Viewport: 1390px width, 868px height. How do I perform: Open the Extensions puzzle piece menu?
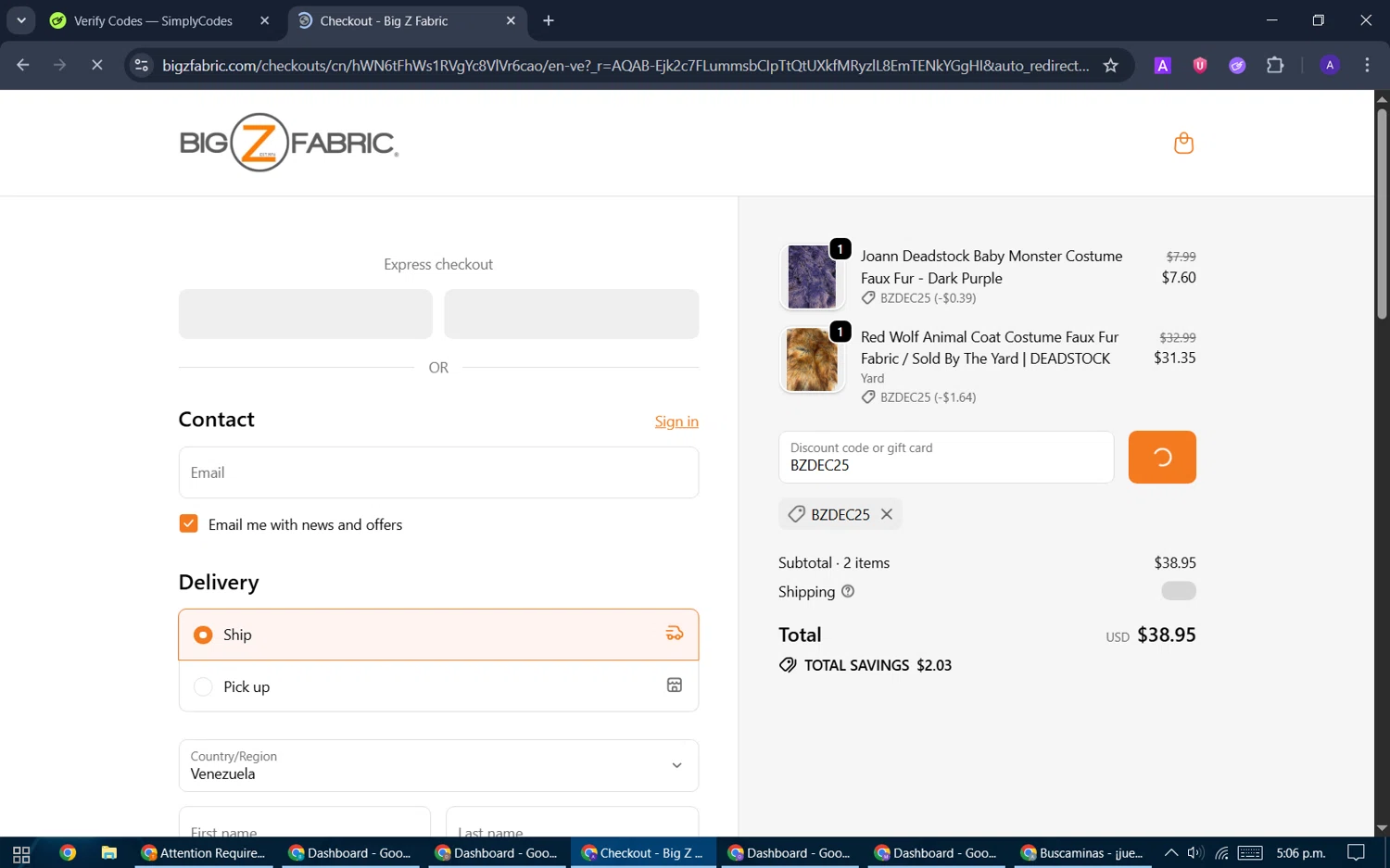tap(1275, 65)
